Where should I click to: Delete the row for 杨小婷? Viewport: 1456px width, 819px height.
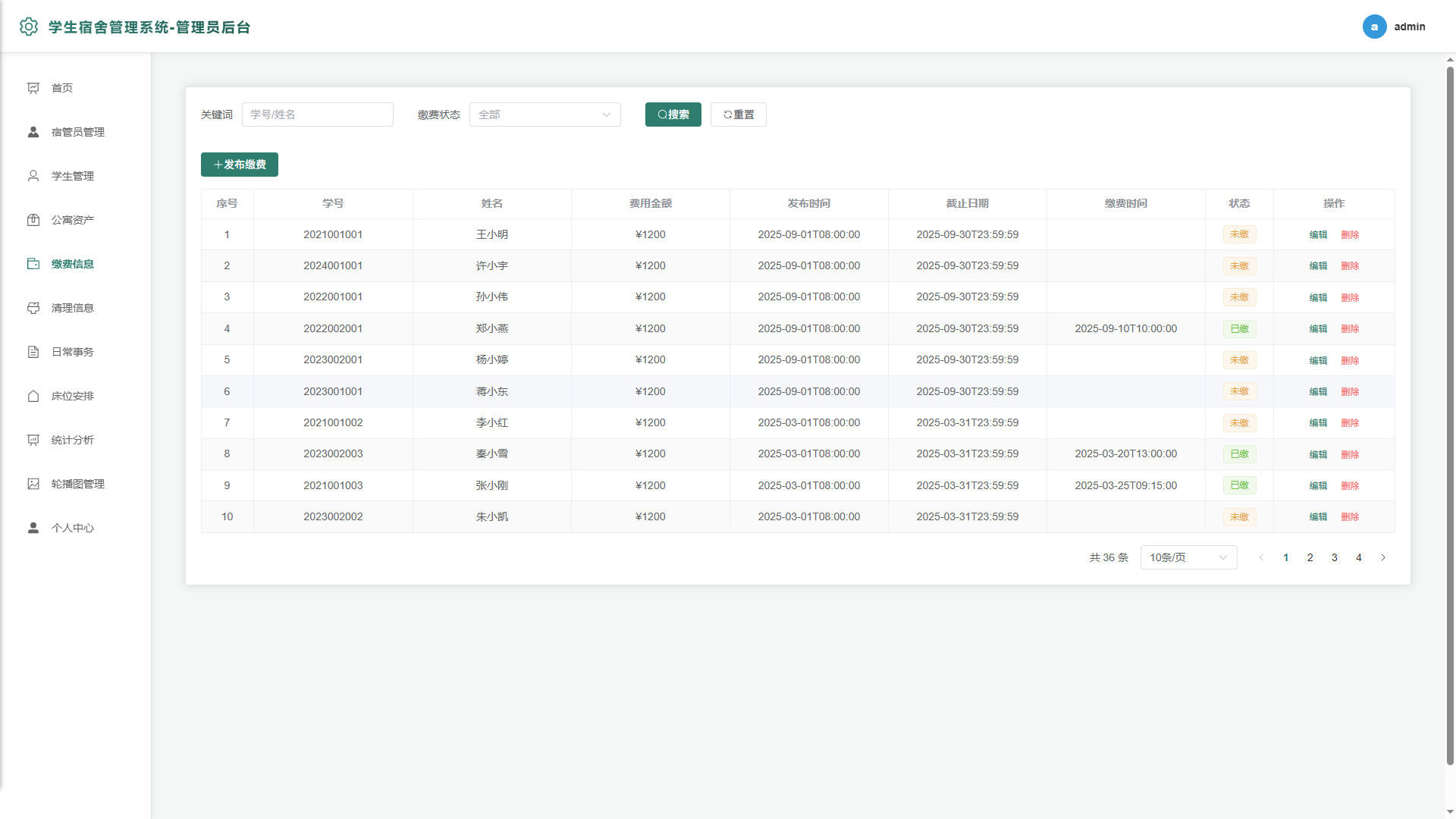tap(1350, 360)
